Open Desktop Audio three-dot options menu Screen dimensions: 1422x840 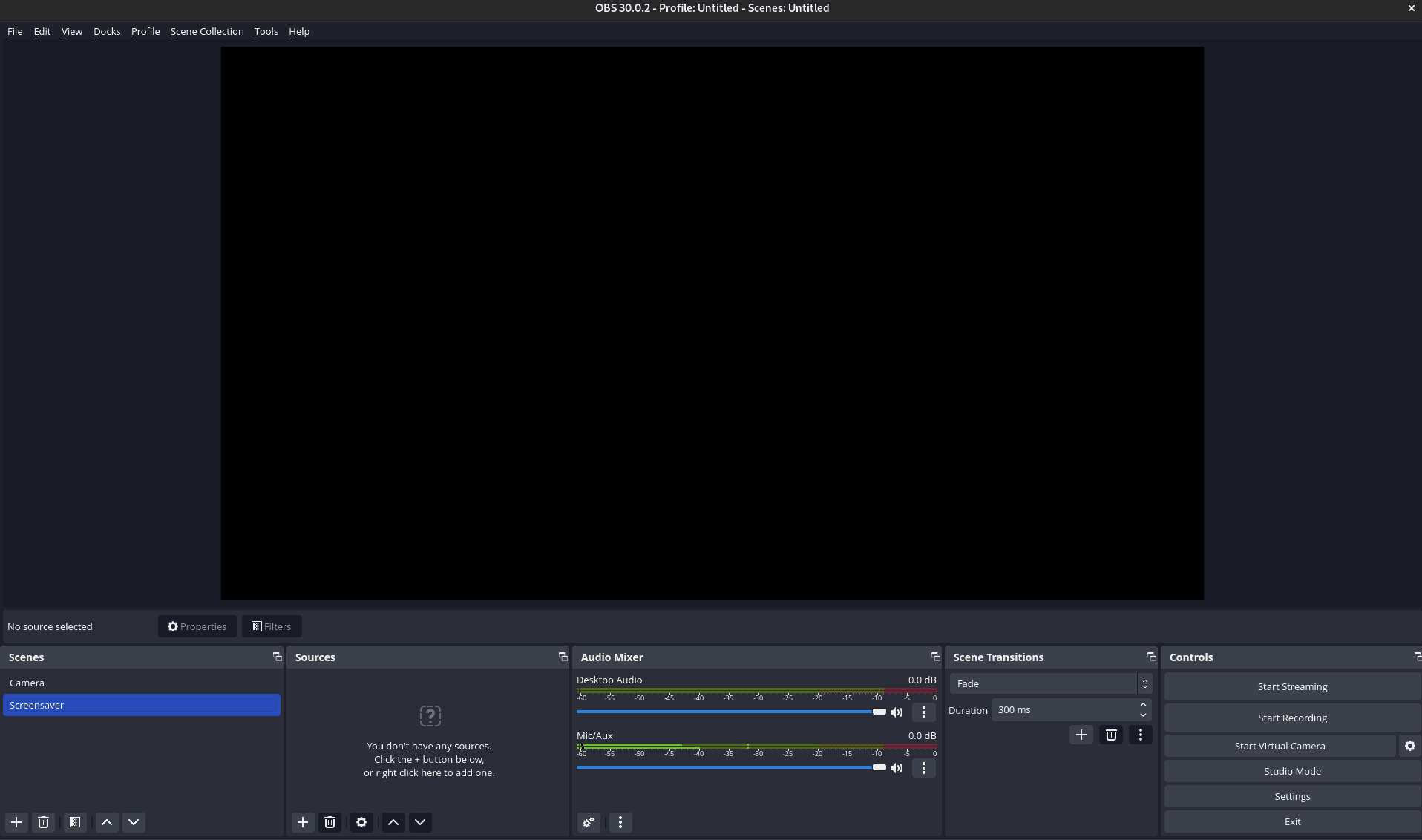[x=924, y=712]
